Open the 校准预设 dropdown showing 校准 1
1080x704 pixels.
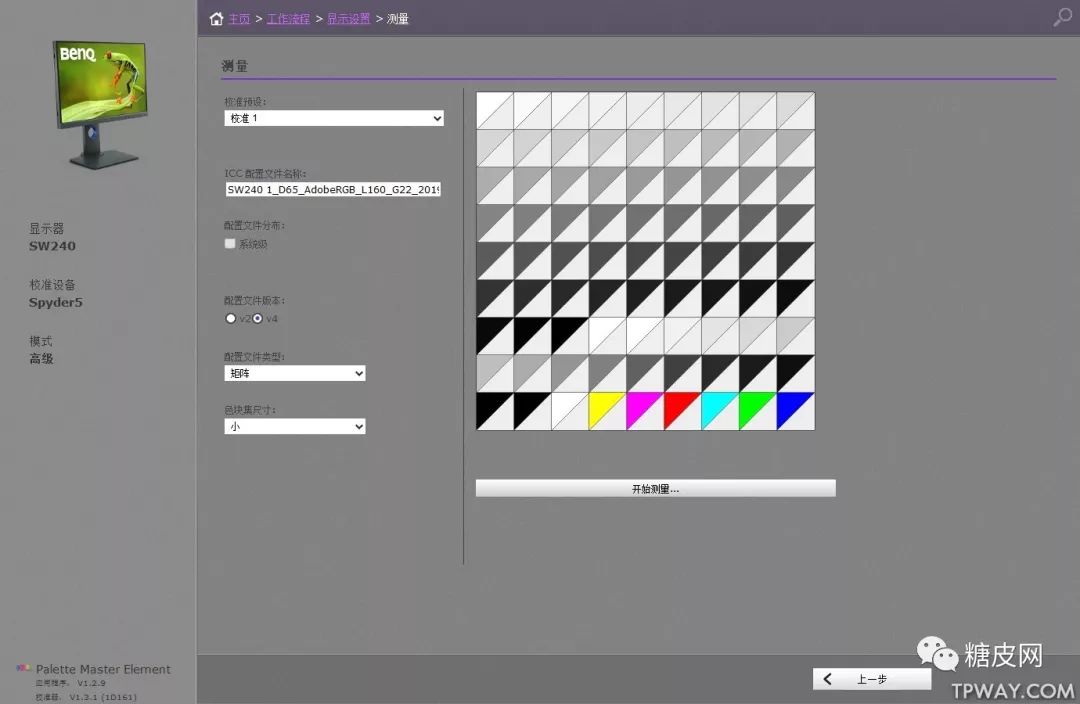(x=334, y=118)
